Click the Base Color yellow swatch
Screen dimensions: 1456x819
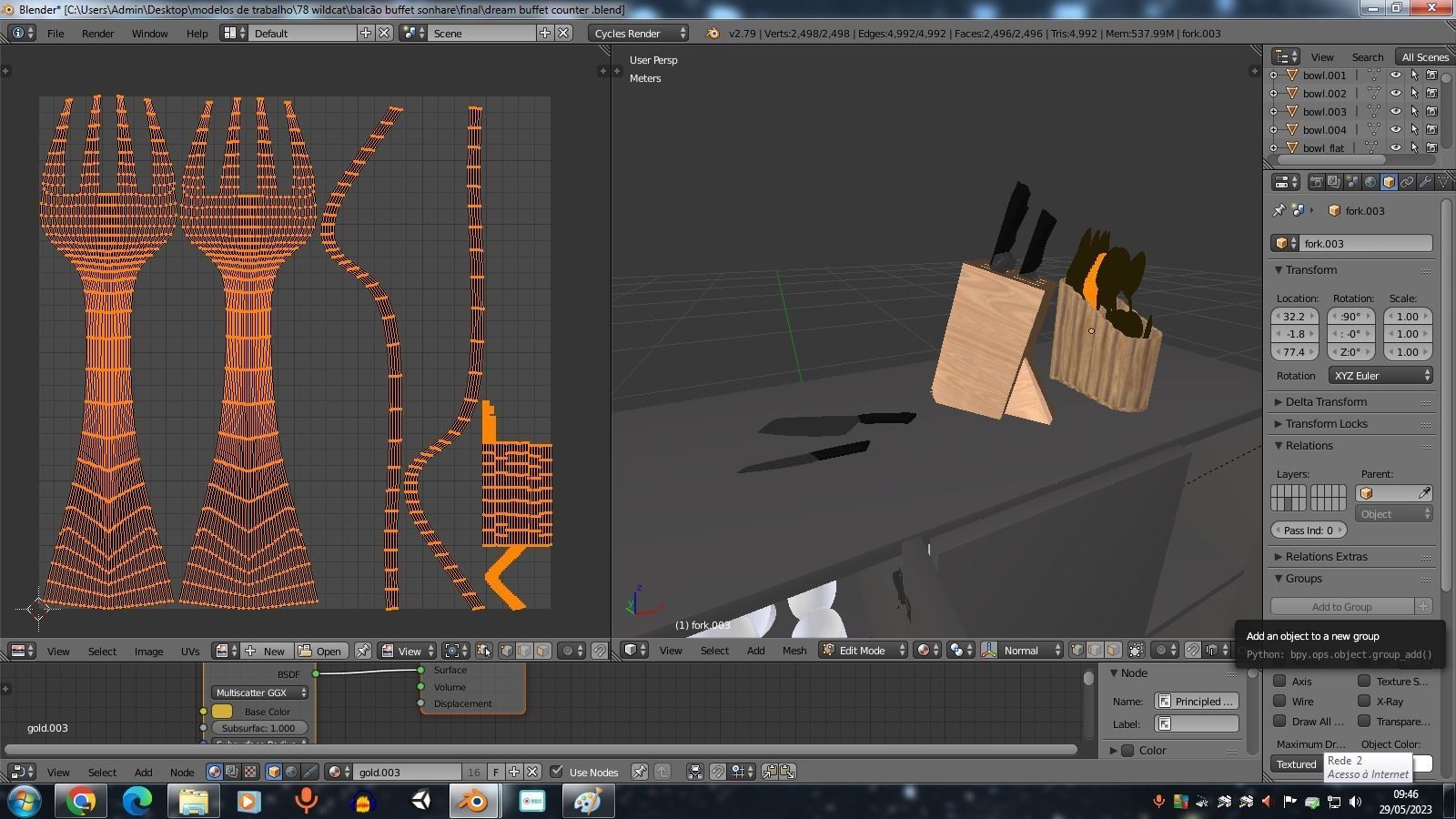(x=222, y=712)
